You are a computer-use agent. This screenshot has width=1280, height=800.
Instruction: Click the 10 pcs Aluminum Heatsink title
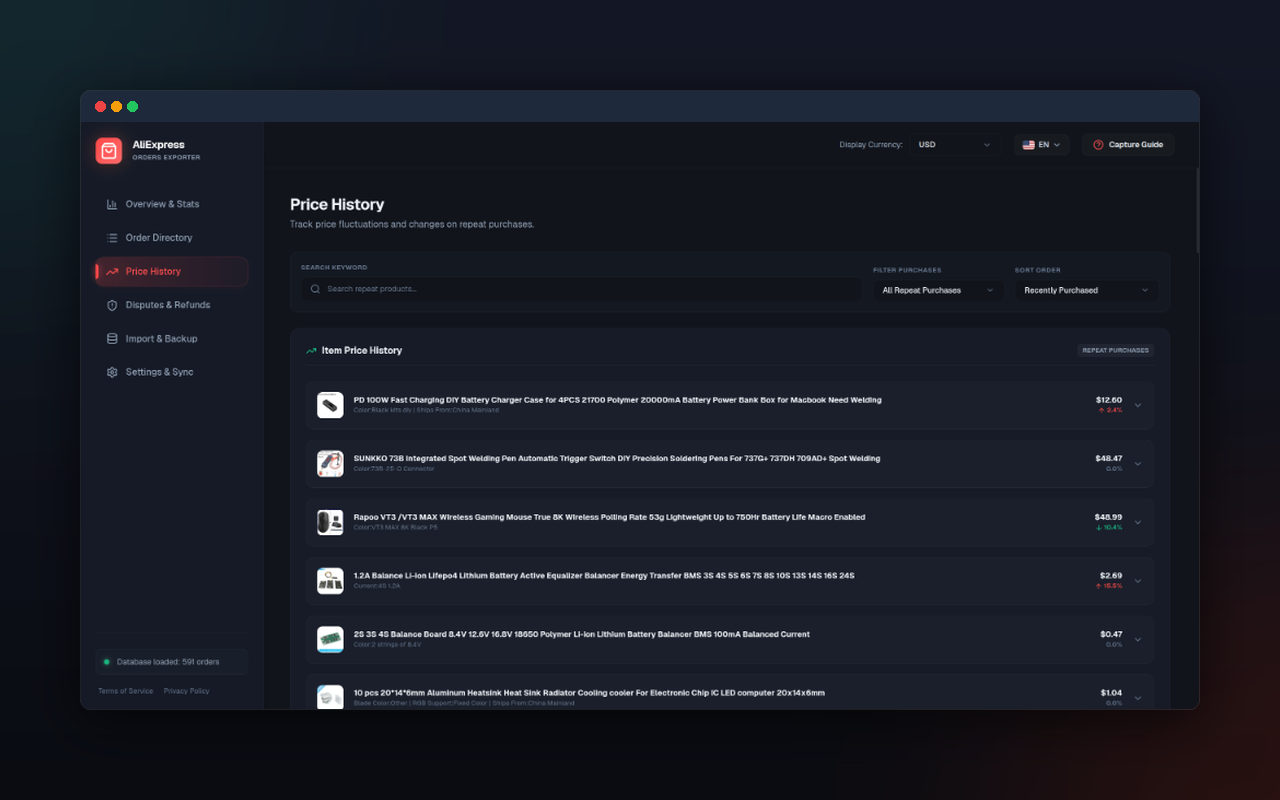[589, 693]
